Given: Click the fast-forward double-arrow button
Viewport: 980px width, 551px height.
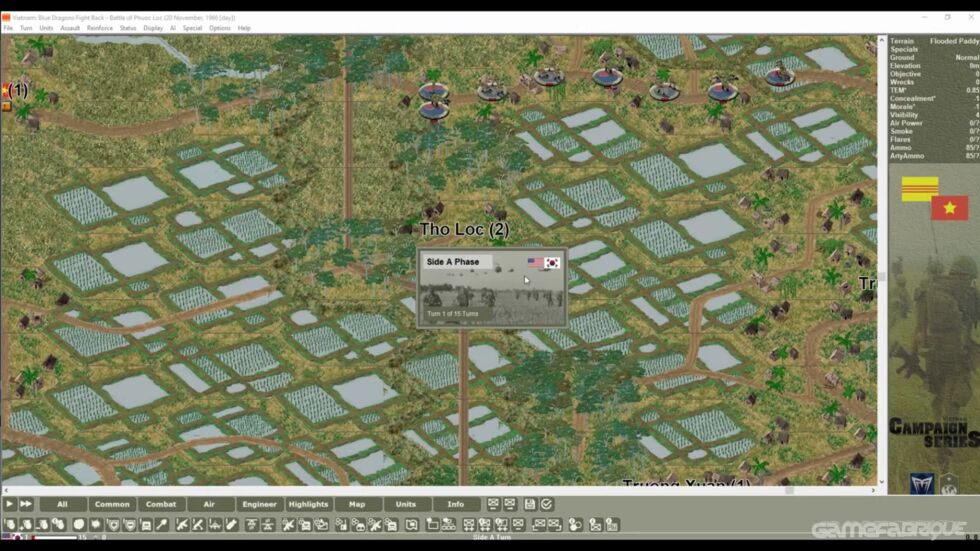Looking at the screenshot, I should coord(26,504).
